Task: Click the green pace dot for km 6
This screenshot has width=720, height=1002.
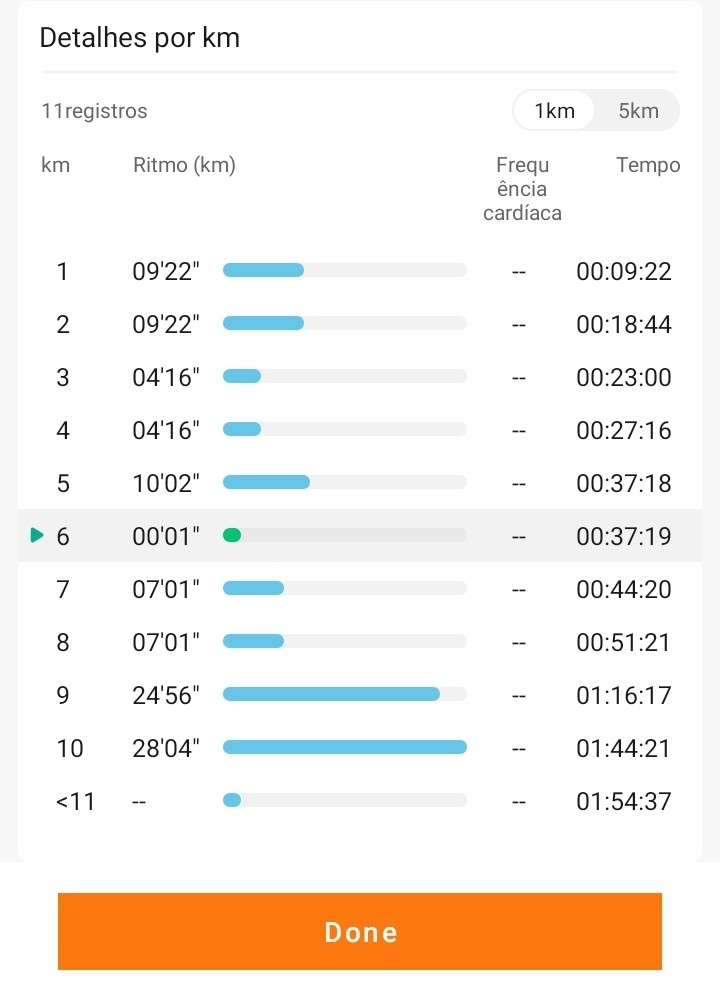Action: [x=232, y=536]
